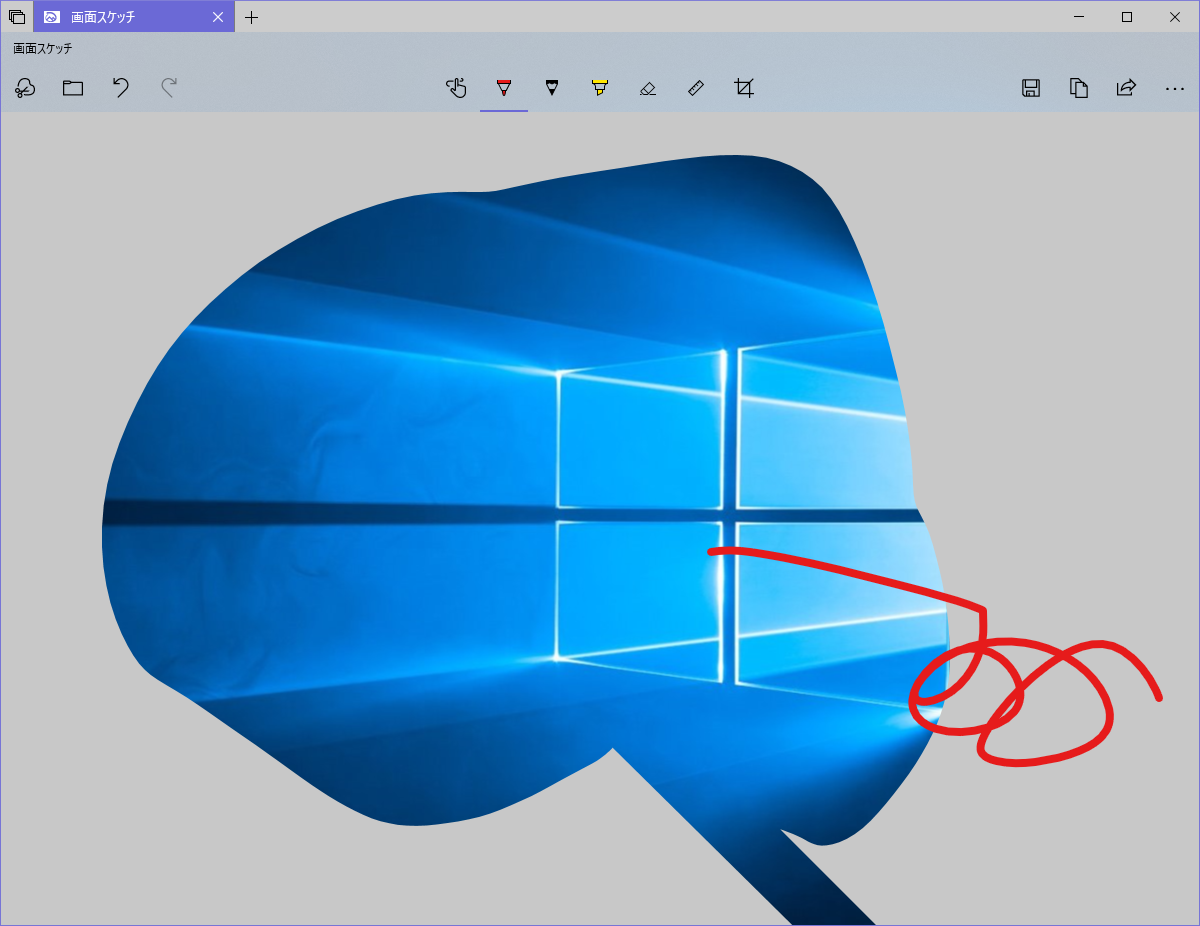Screen dimensions: 1200x926
Task: Open a file with the folder icon
Action: tap(73, 88)
